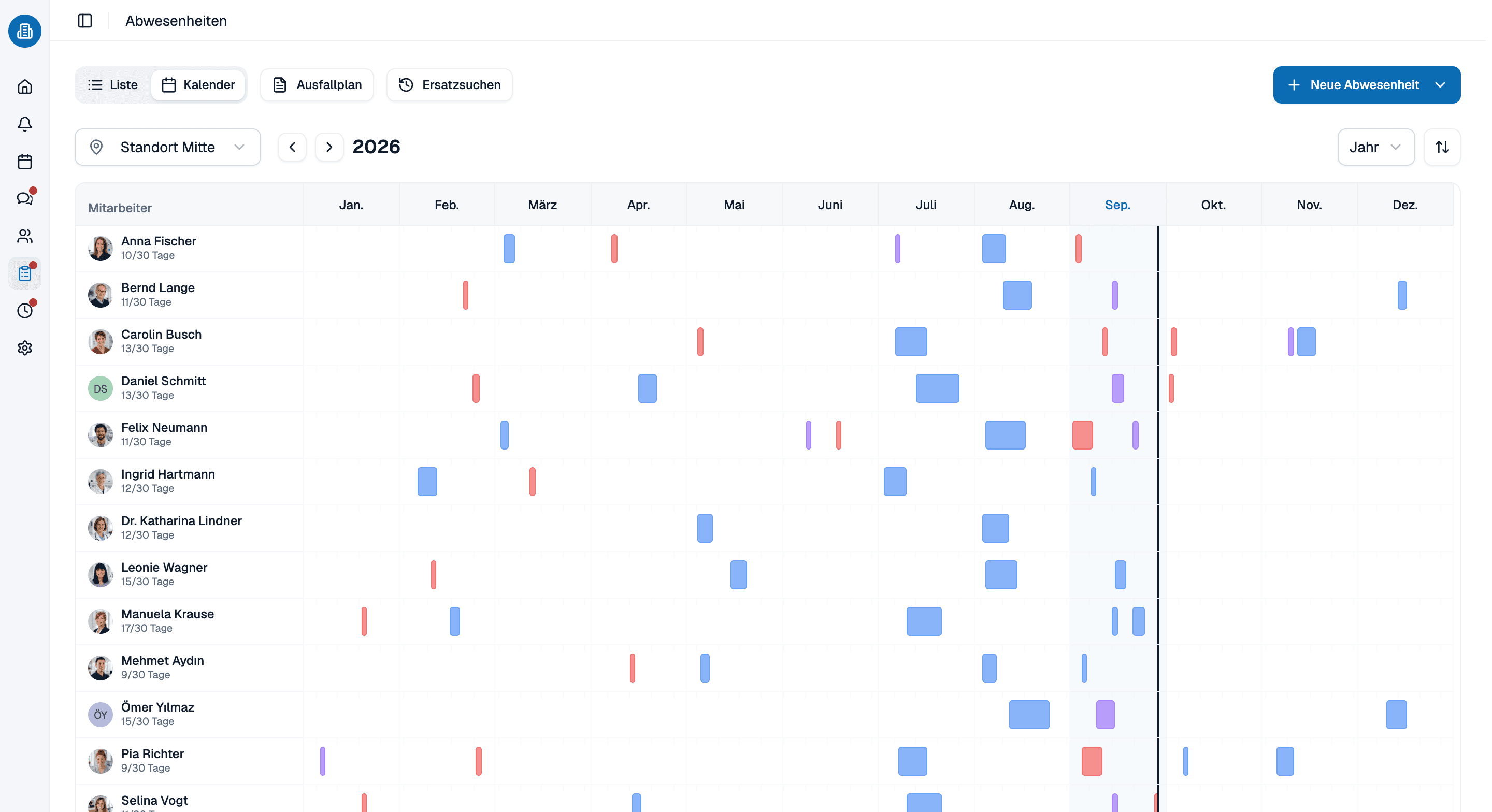The width and height of the screenshot is (1492, 812).
Task: Click Leonie Wagner's May blue absence block
Action: [x=738, y=574]
